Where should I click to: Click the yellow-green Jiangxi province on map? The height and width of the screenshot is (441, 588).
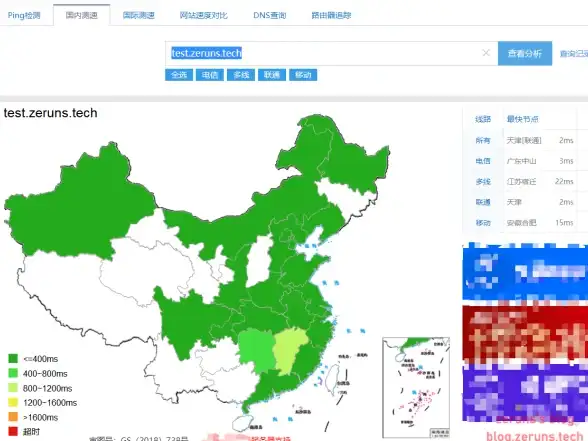290,351
